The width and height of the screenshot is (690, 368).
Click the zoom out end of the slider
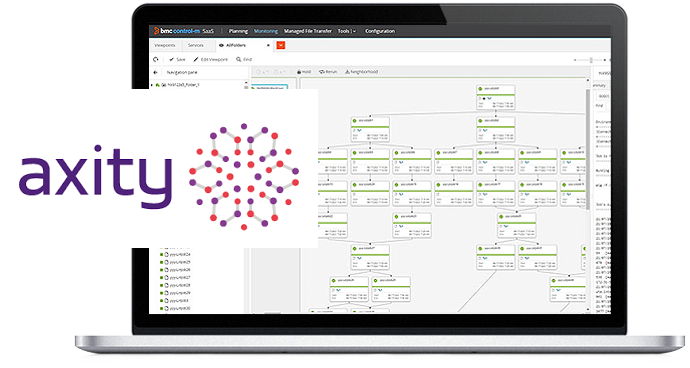click(575, 59)
